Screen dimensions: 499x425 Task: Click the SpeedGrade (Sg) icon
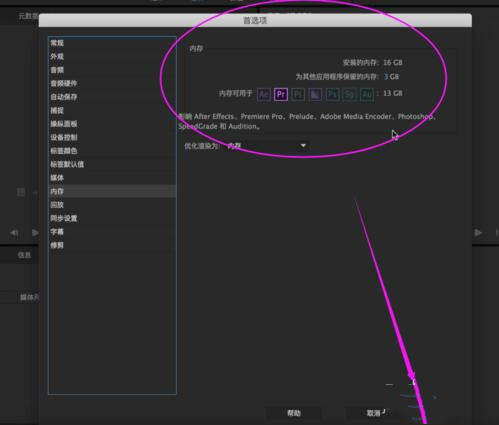coord(349,94)
